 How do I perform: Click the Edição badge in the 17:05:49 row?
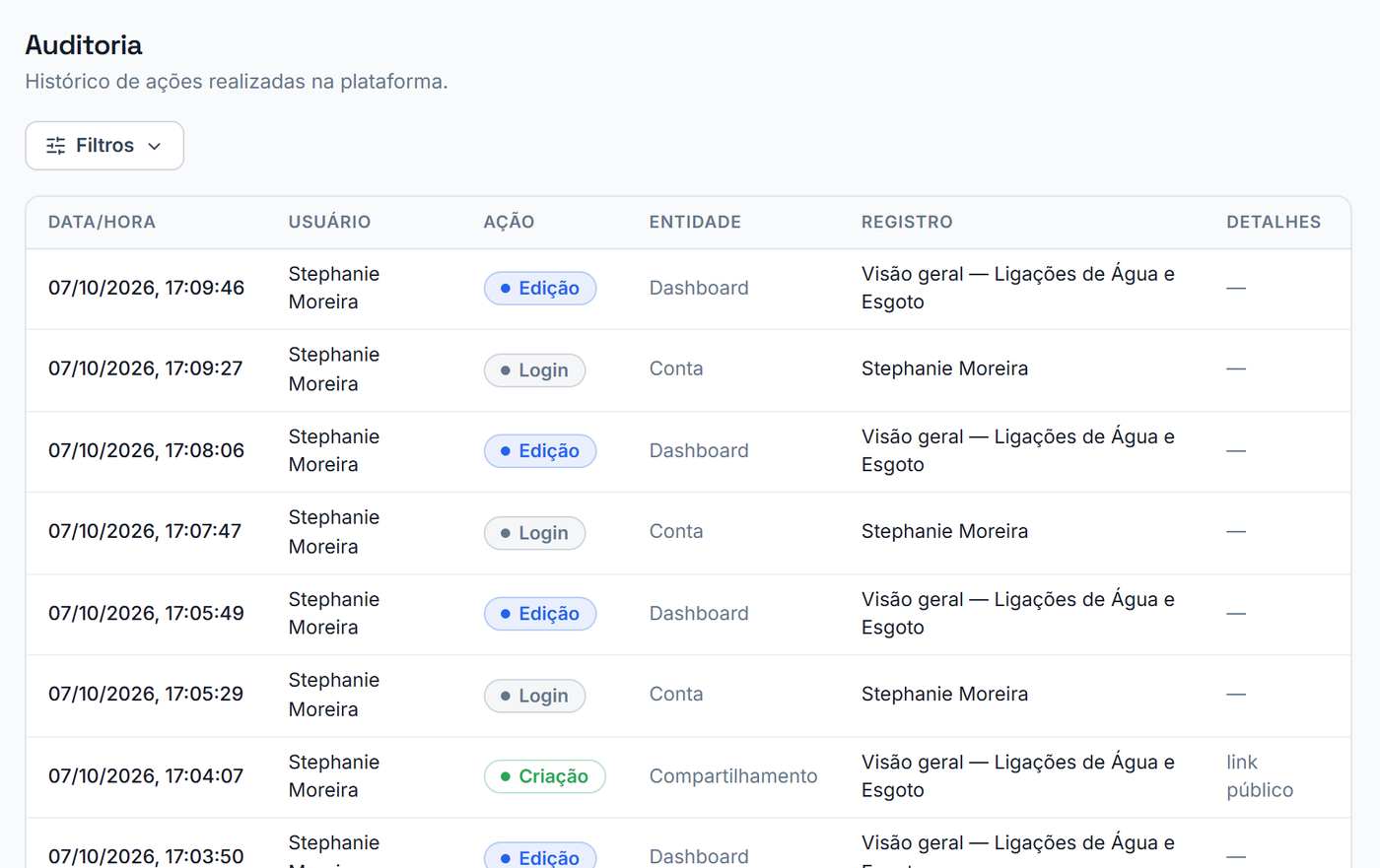(540, 614)
